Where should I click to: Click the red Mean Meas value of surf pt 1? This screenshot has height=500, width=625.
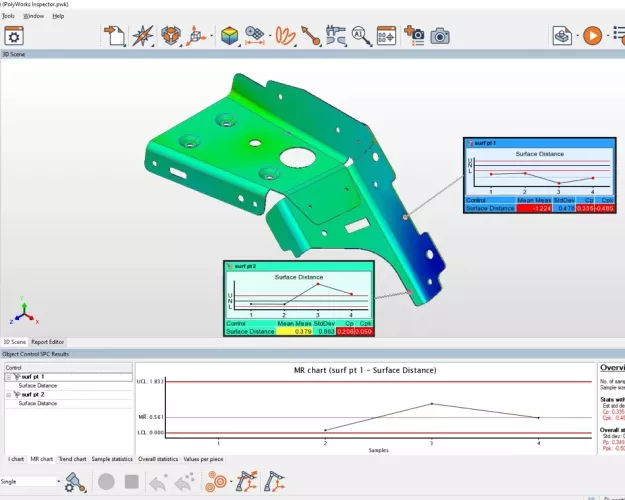click(534, 208)
